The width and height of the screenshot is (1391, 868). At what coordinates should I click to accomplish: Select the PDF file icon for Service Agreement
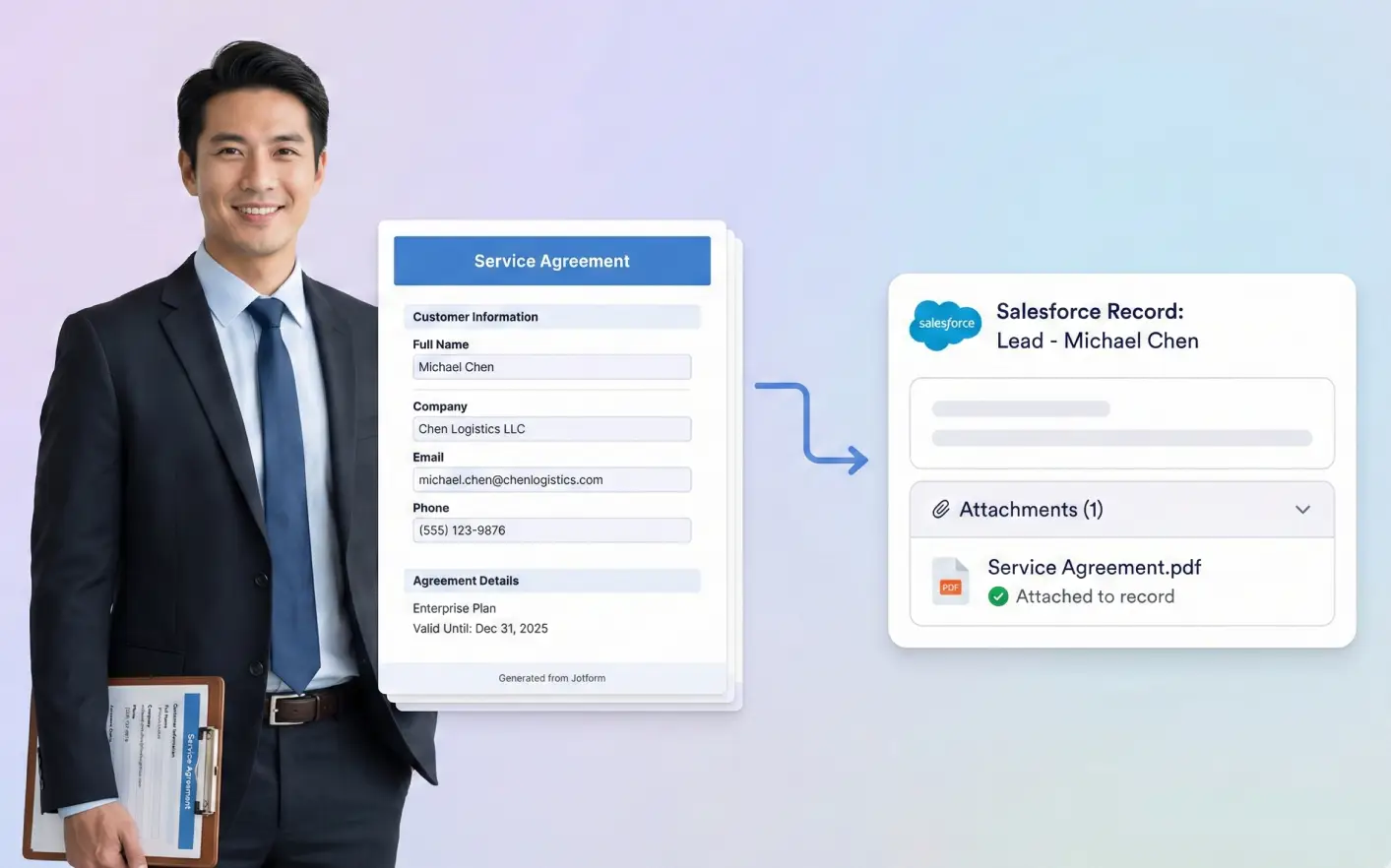[948, 581]
